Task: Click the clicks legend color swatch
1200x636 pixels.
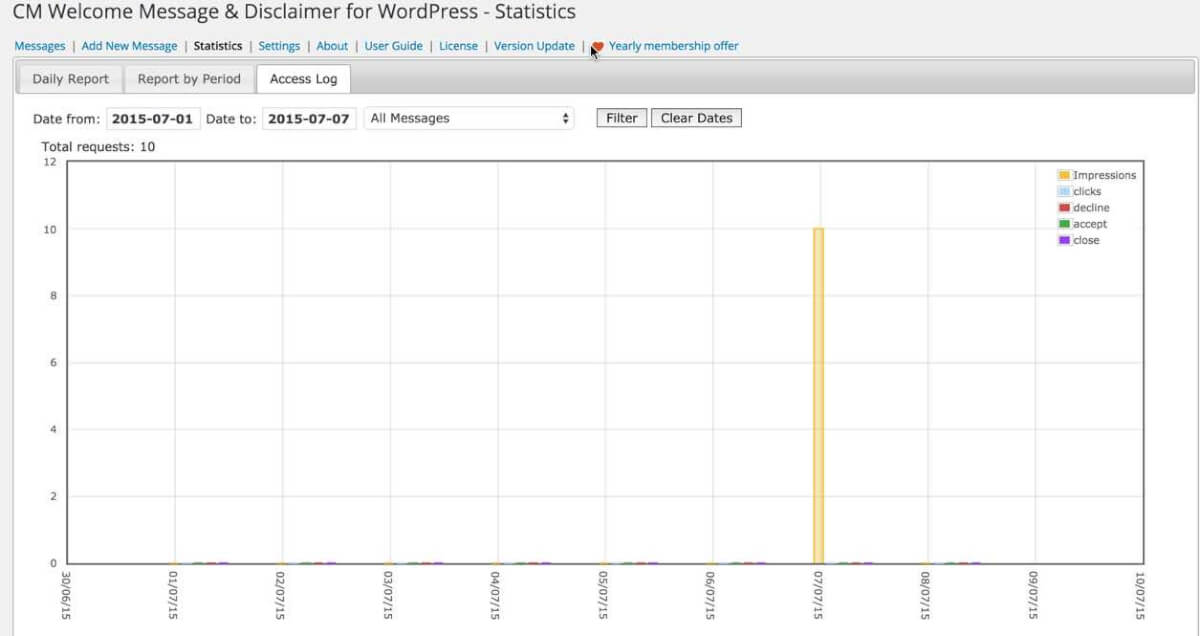Action: (x=1064, y=191)
